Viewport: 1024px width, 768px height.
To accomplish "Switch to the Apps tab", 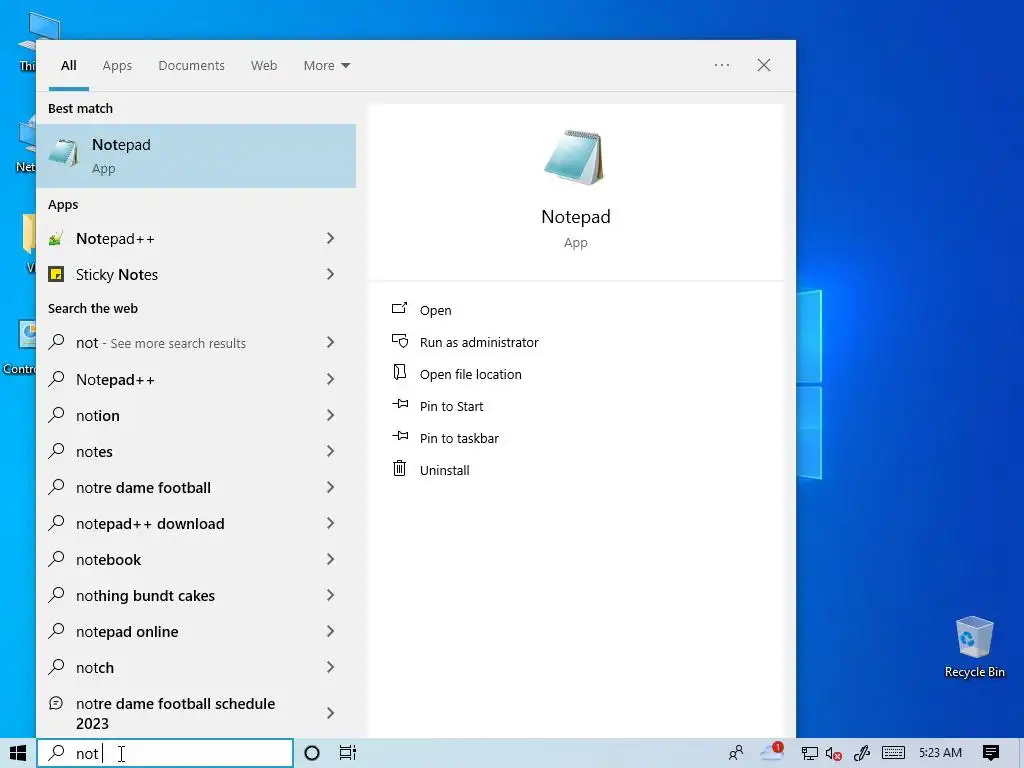I will (x=117, y=65).
